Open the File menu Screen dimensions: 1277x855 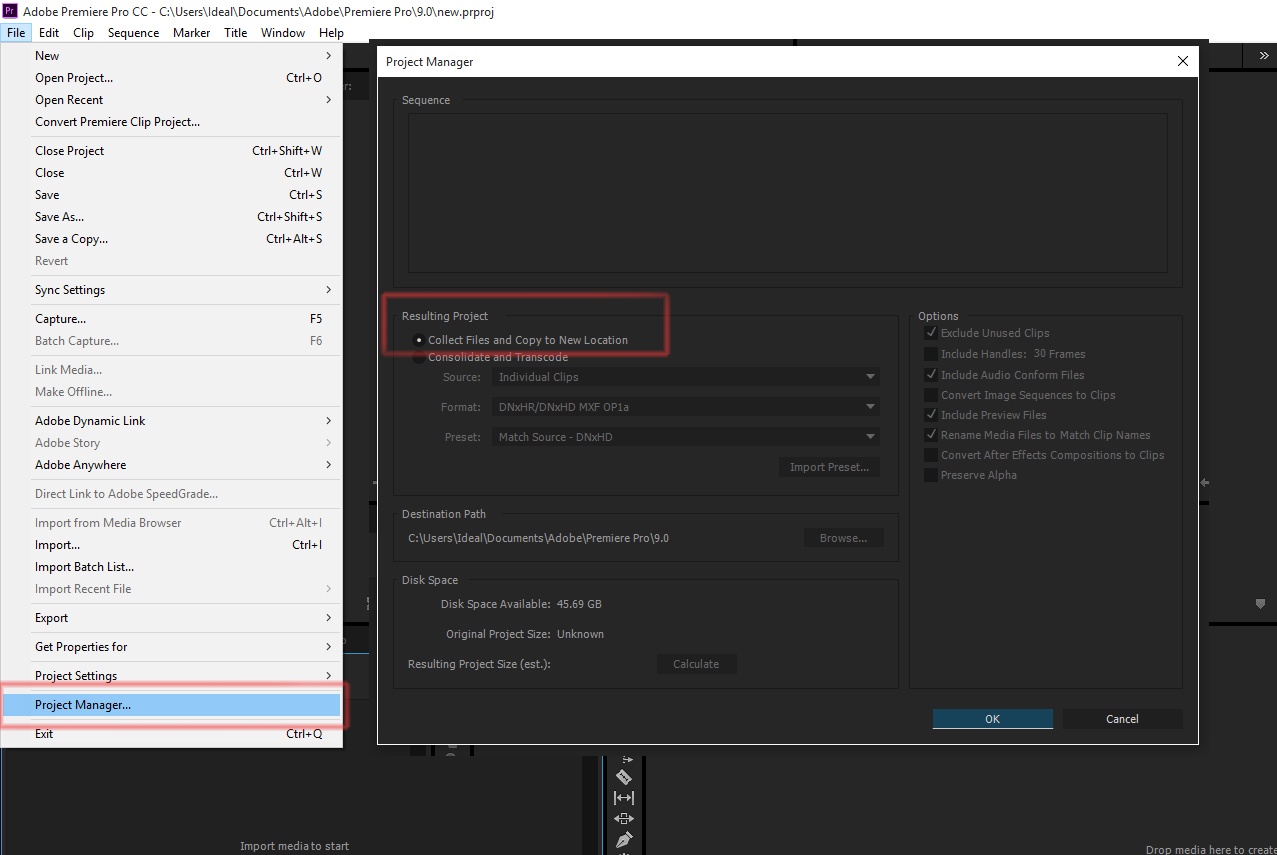(x=15, y=33)
